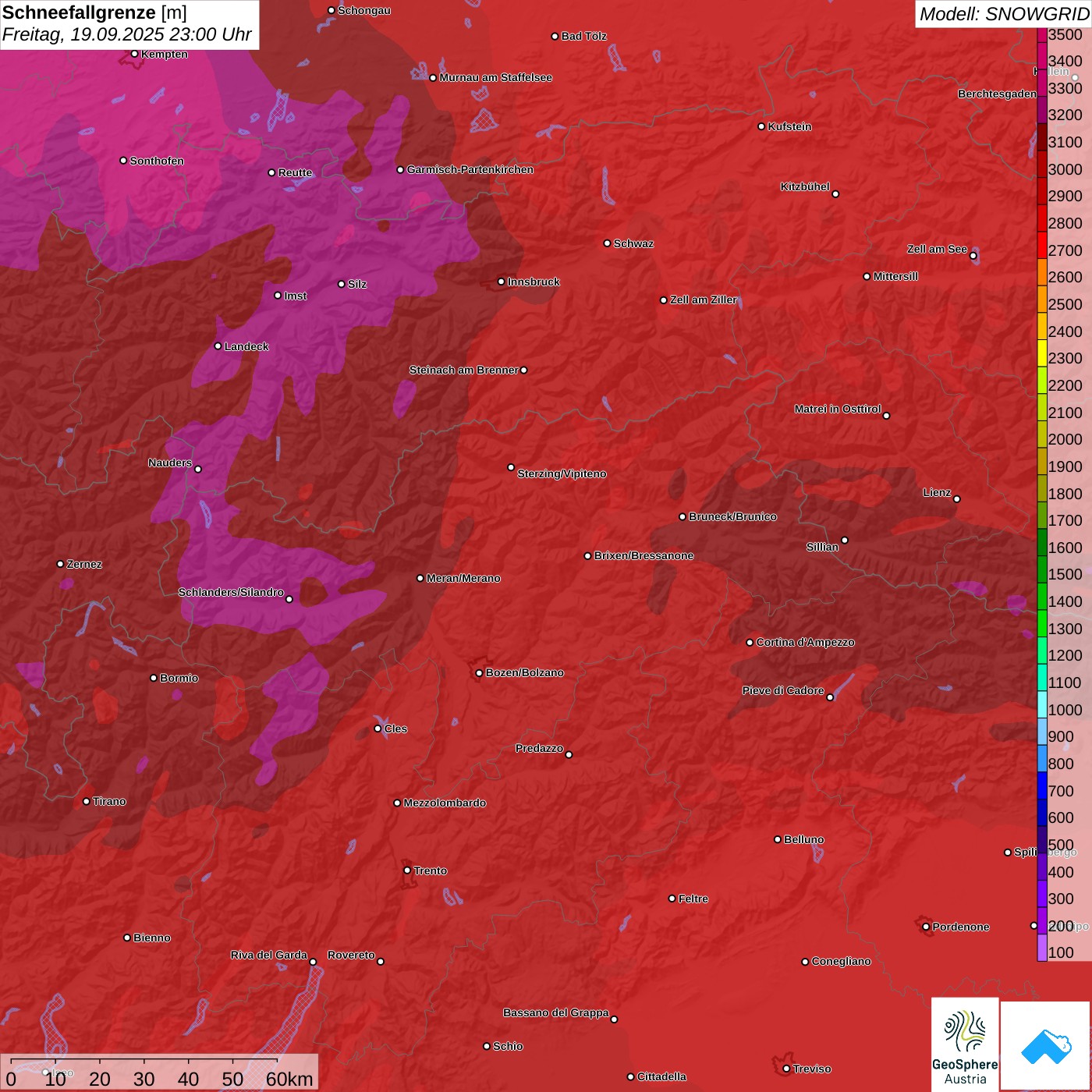Screen dimensions: 1092x1092
Task: Click the Trento city marker
Action: tap(407, 870)
